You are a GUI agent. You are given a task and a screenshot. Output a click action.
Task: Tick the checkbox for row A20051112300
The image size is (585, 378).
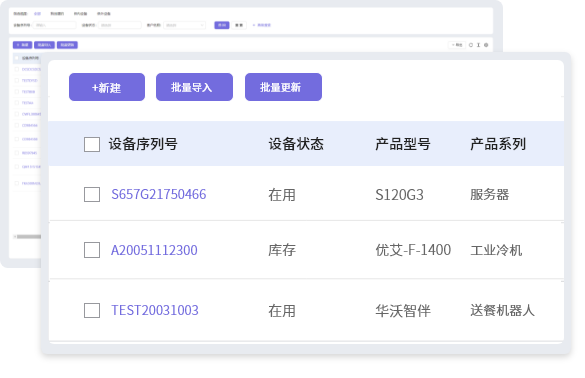click(92, 250)
